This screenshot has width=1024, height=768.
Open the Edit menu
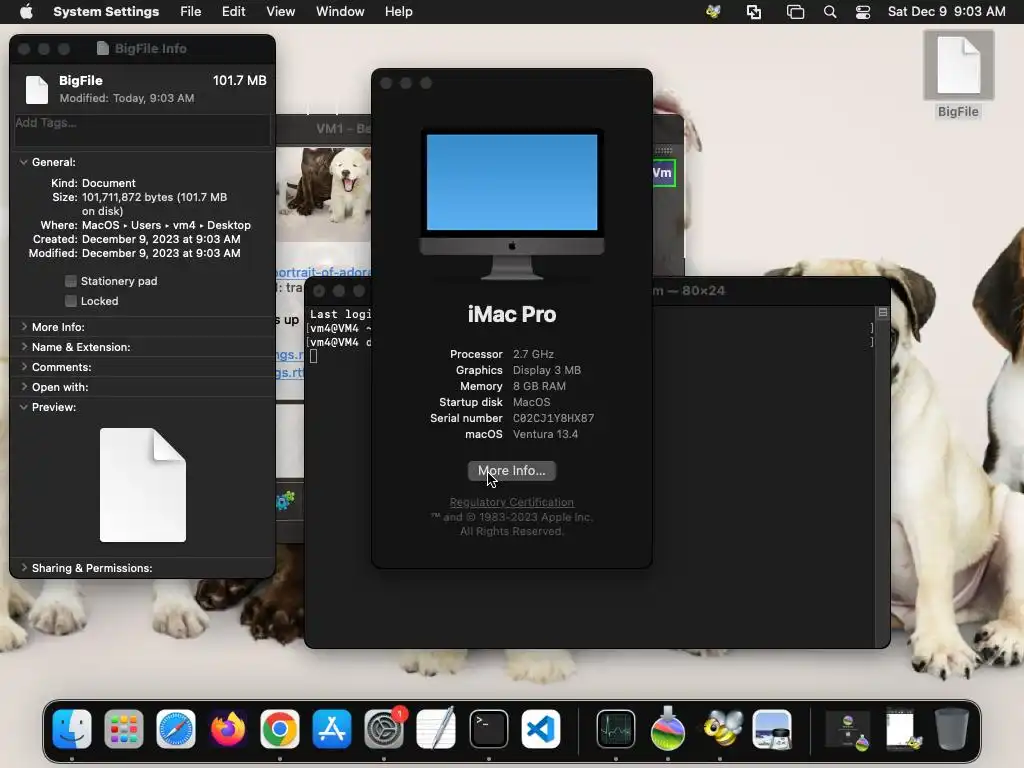tap(233, 12)
